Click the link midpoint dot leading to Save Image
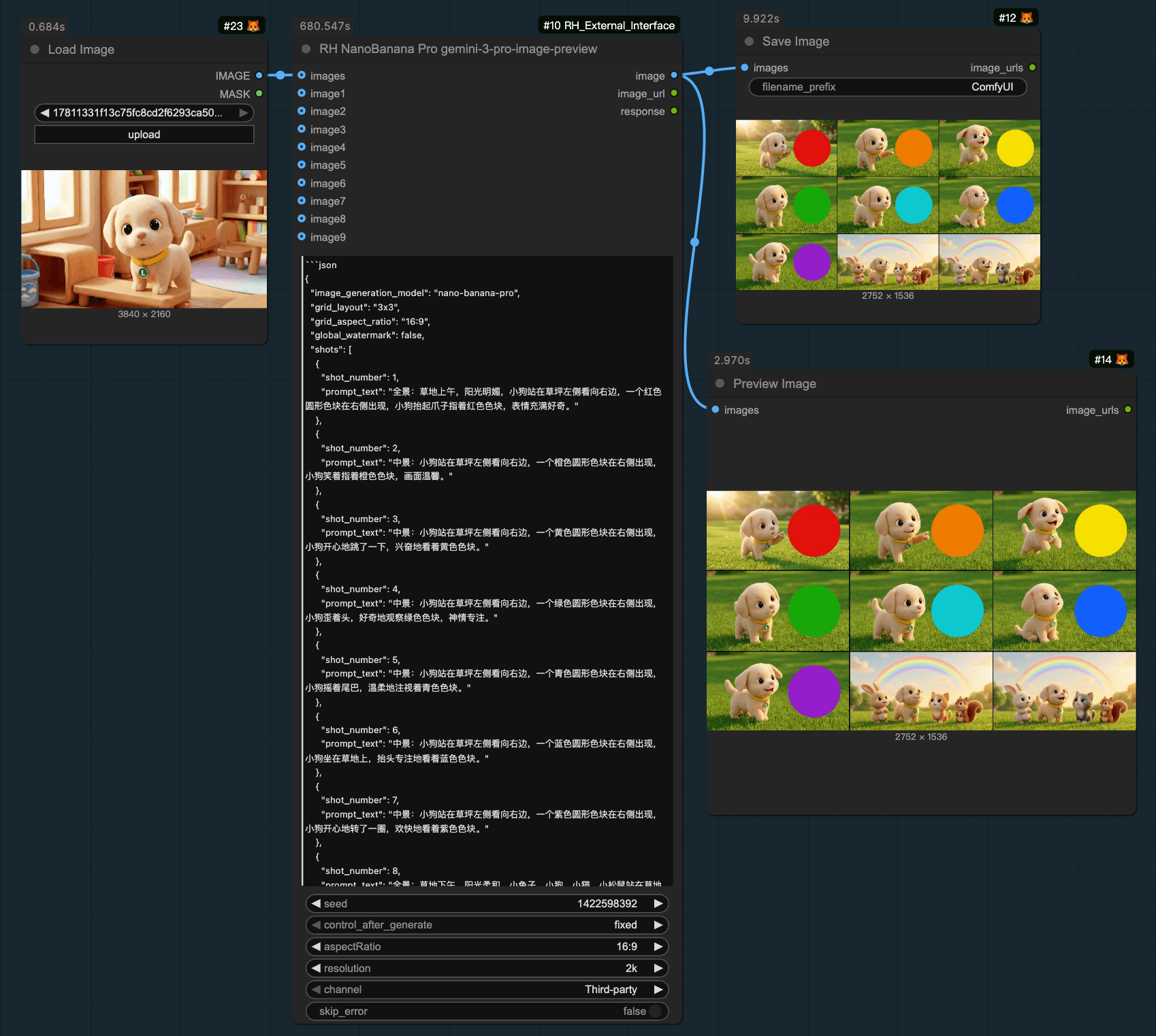 tap(709, 71)
